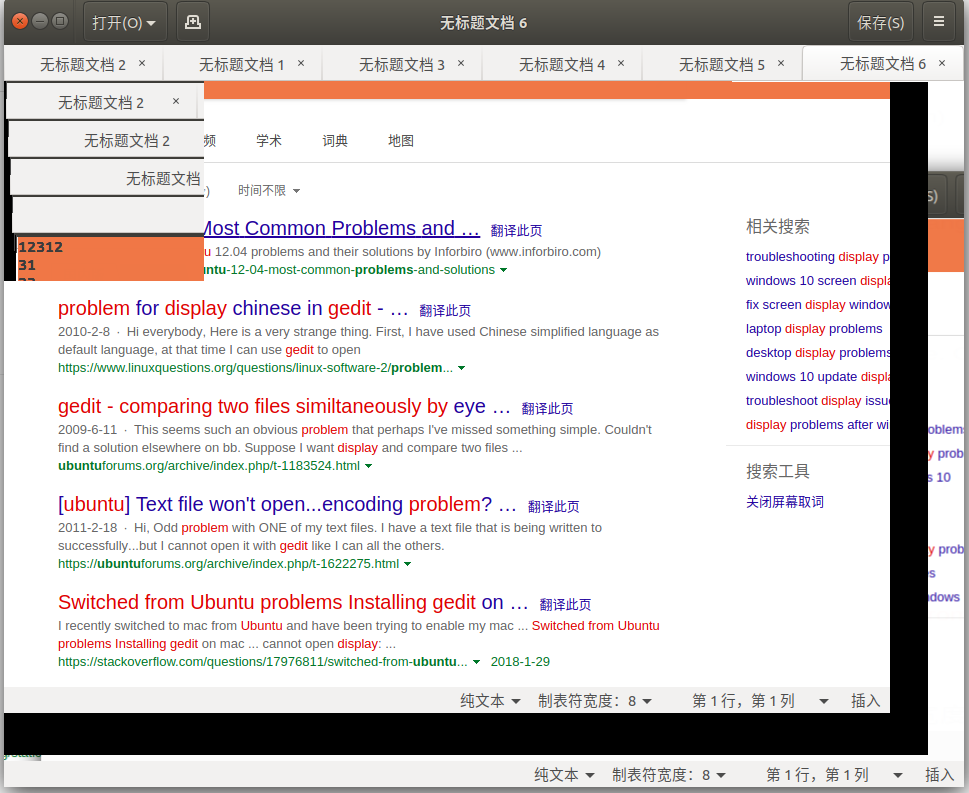Close the 无标题文档 4 tab
The width and height of the screenshot is (969, 793).
click(621, 63)
